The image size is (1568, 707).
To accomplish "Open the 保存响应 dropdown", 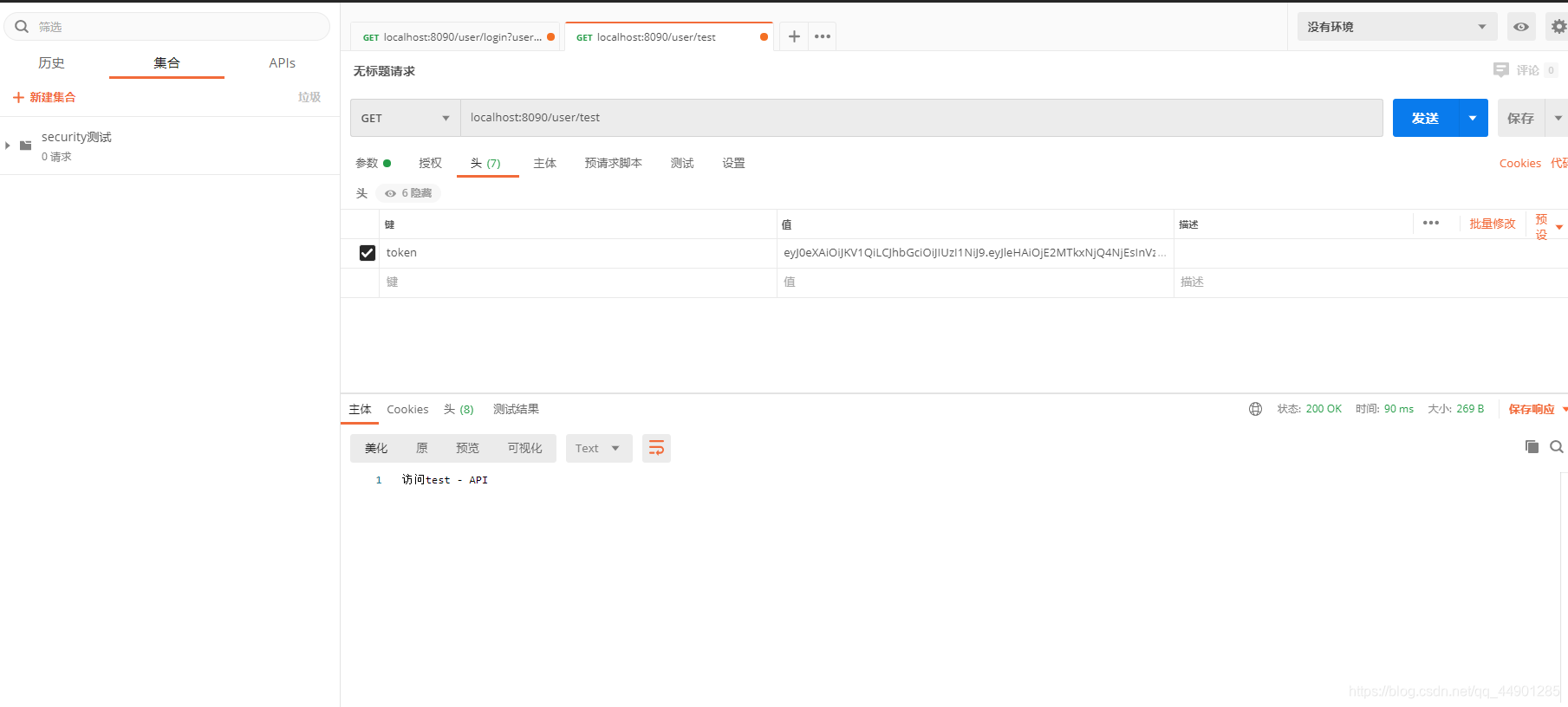I will coord(1538,409).
